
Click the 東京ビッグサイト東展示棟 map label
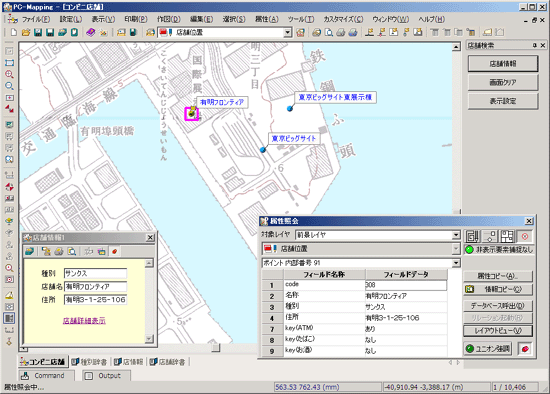coord(335,97)
